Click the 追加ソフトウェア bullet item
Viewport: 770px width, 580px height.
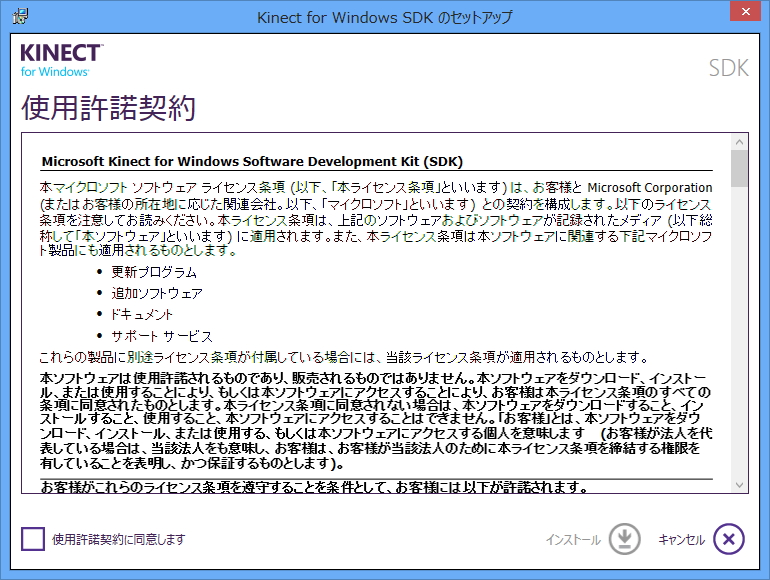point(157,293)
